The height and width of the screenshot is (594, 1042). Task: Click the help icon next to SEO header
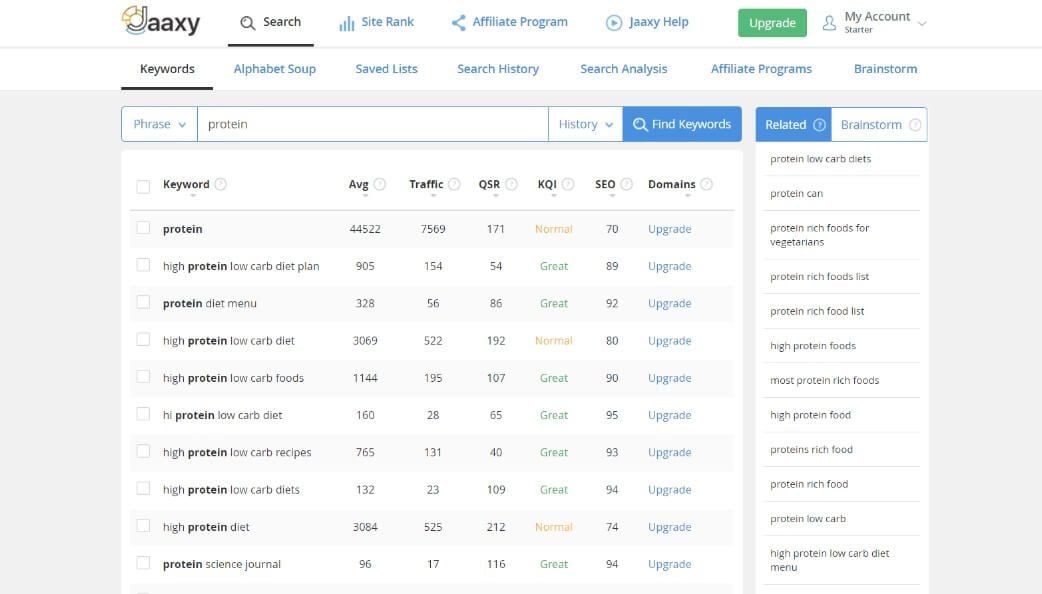point(626,184)
